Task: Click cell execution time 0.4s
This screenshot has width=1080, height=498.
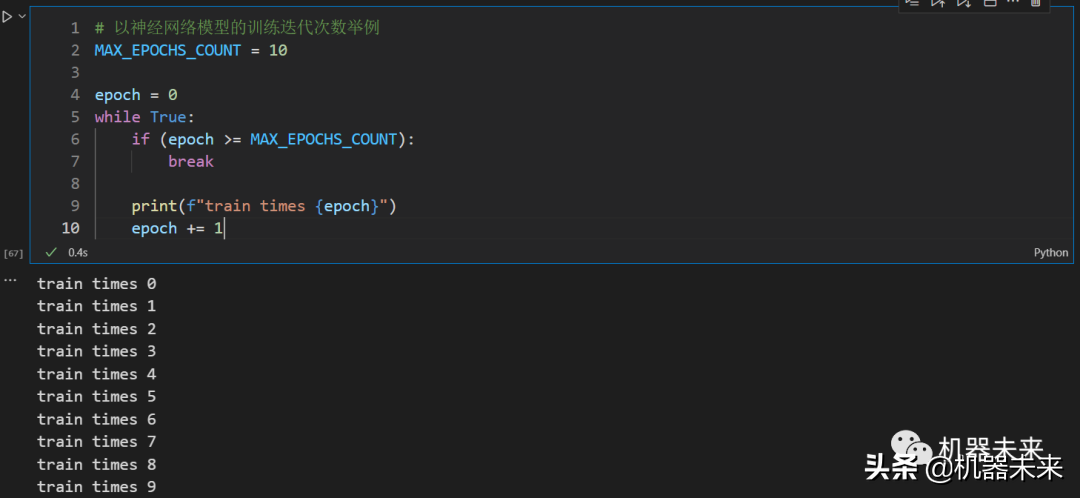Action: tap(77, 253)
